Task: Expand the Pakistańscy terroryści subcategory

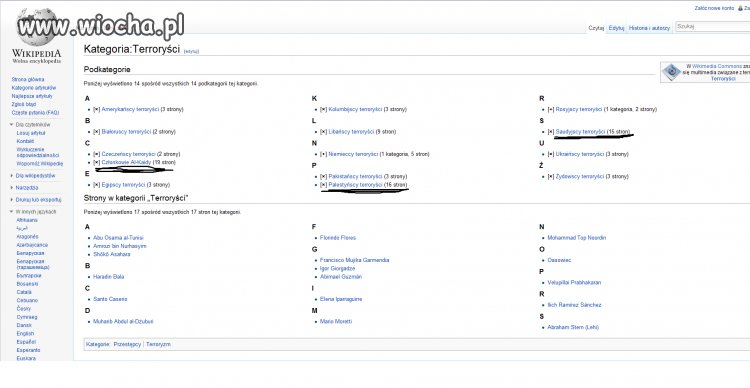Action: point(323,177)
